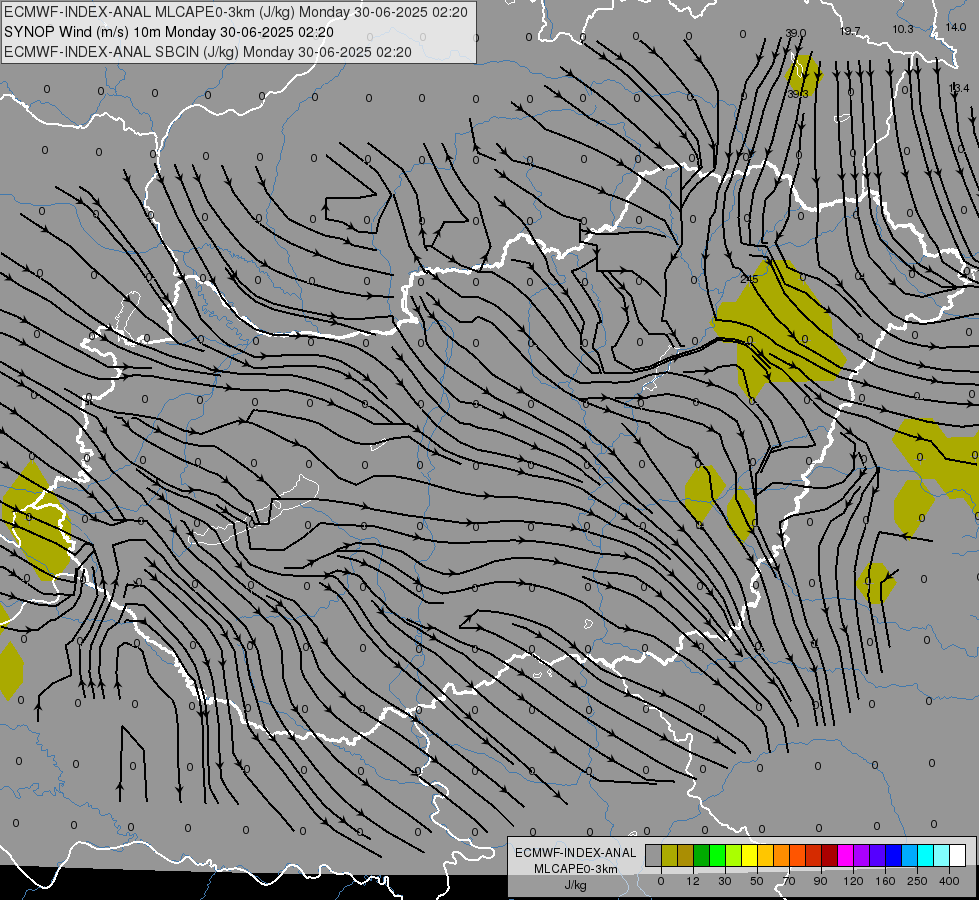This screenshot has width=979, height=900.
Task: Select the olive swatch in the legend
Action: [x=669, y=856]
